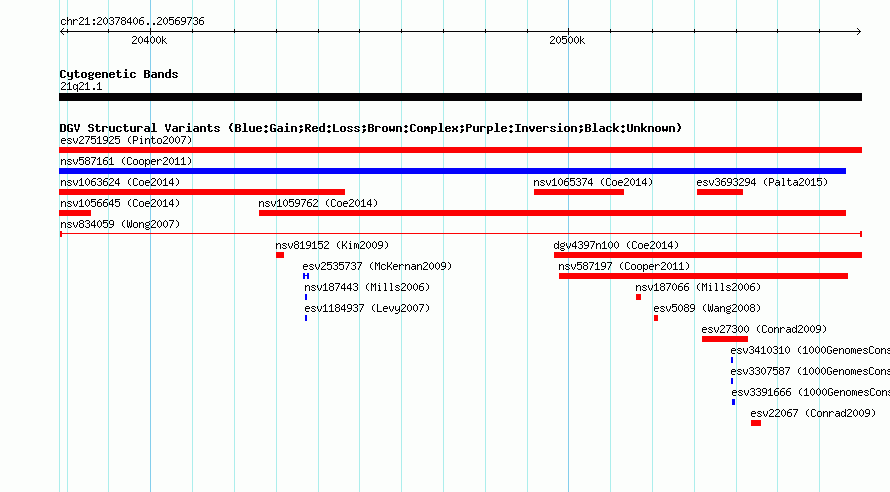Open esv27300 (Conrad2009) label
Viewport: 890px width, 492px height.
tap(764, 329)
